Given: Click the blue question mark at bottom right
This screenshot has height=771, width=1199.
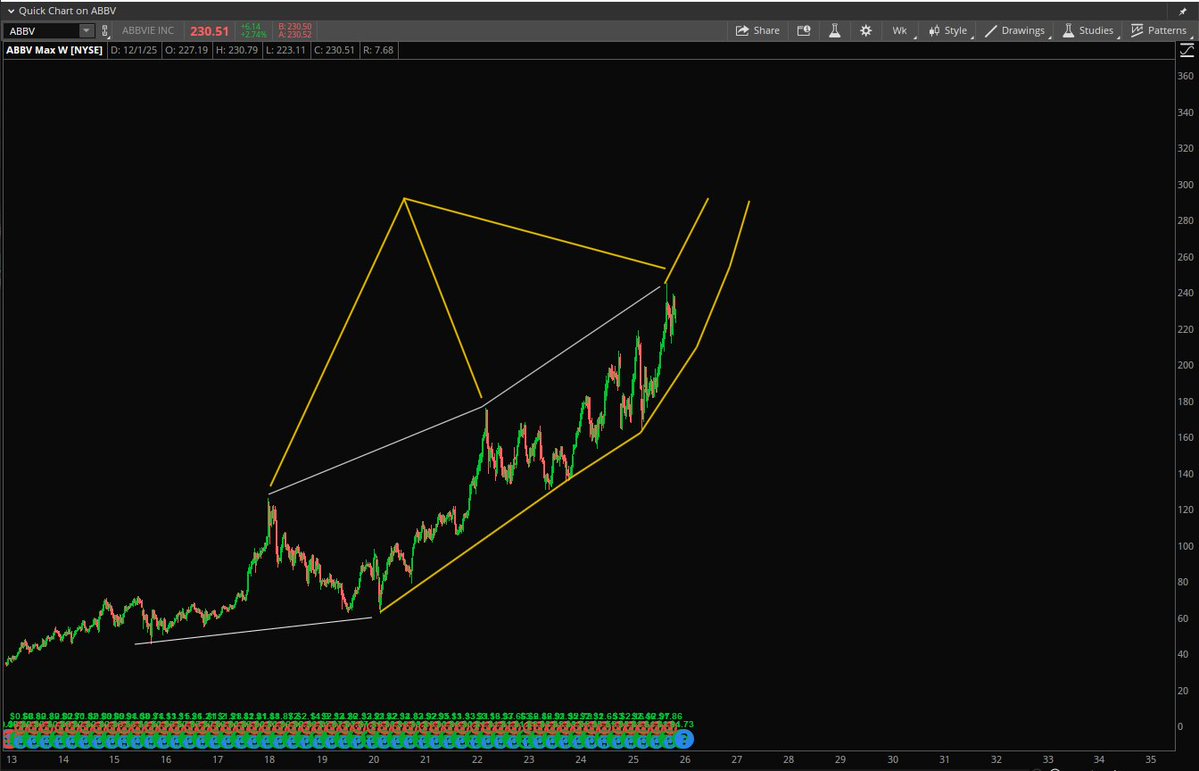Looking at the screenshot, I should [684, 739].
